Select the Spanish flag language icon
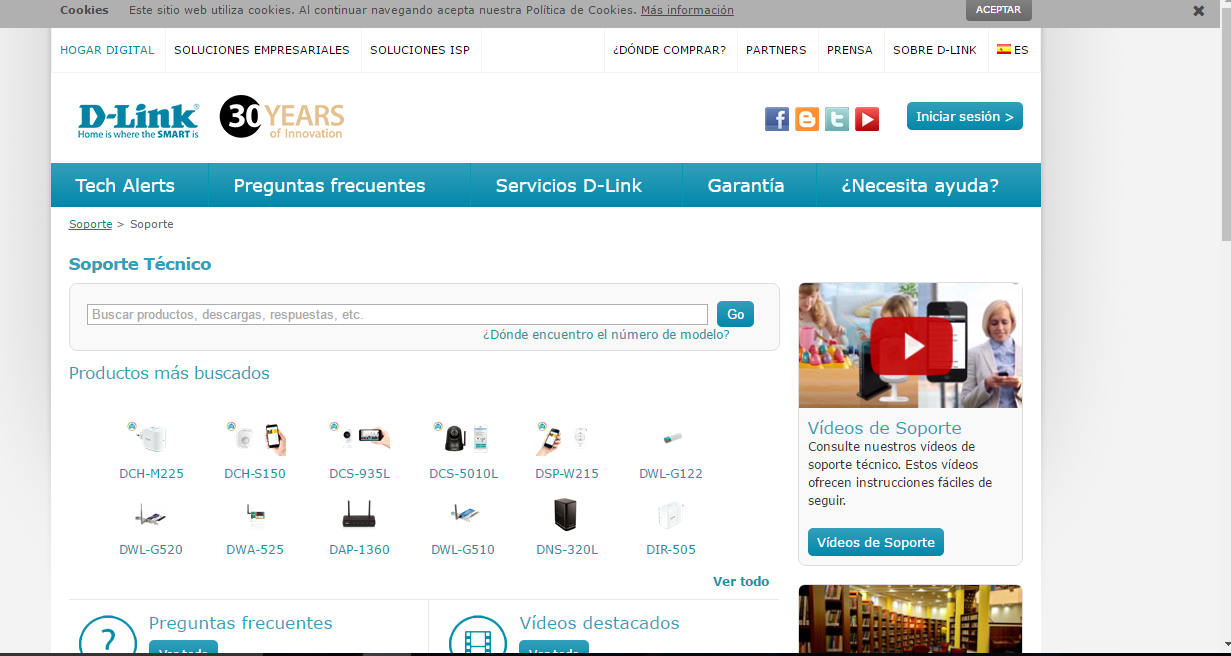The height and width of the screenshot is (656, 1231). click(x=1003, y=49)
